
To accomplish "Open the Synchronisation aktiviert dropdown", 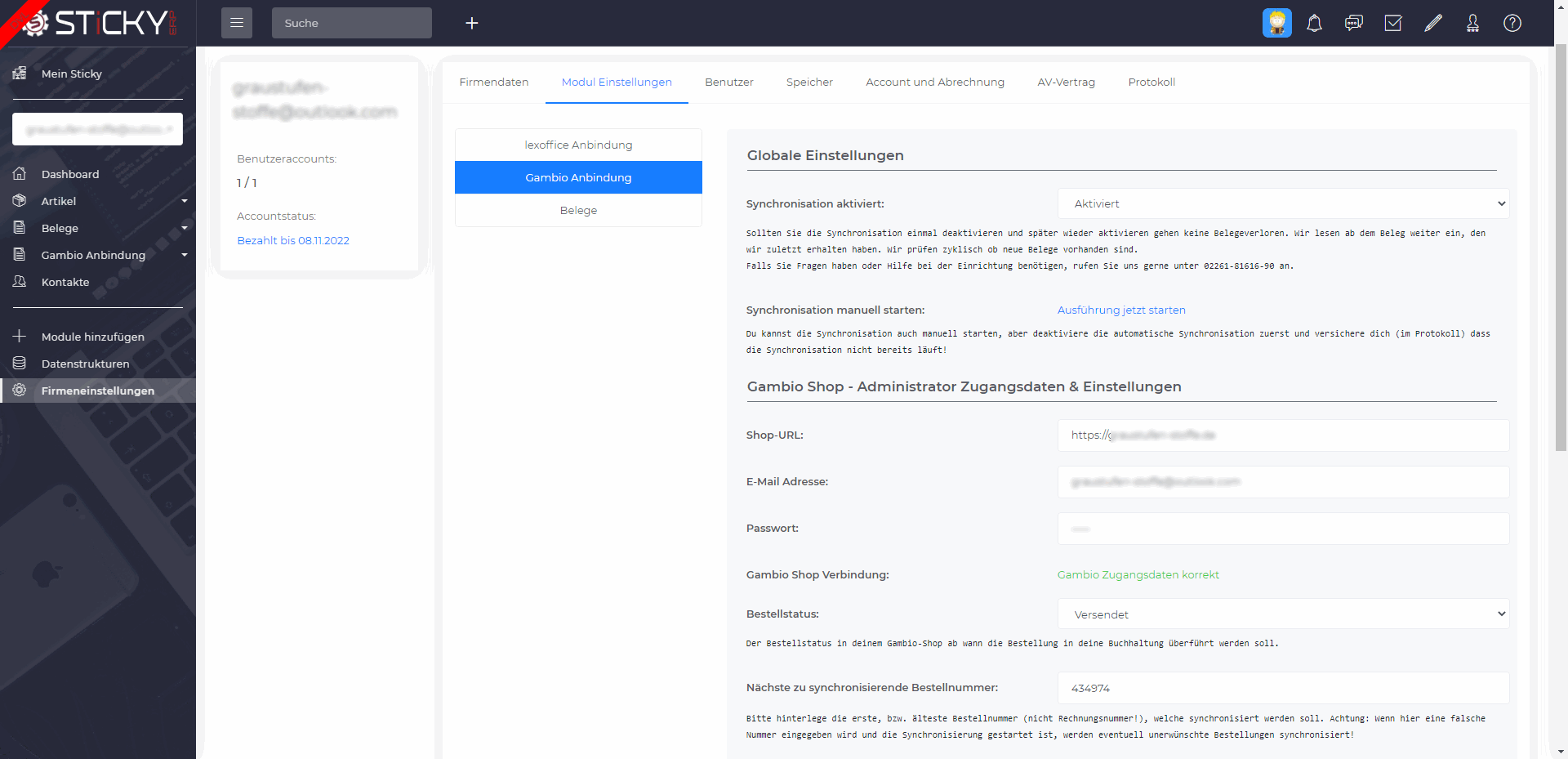I will (1282, 203).
